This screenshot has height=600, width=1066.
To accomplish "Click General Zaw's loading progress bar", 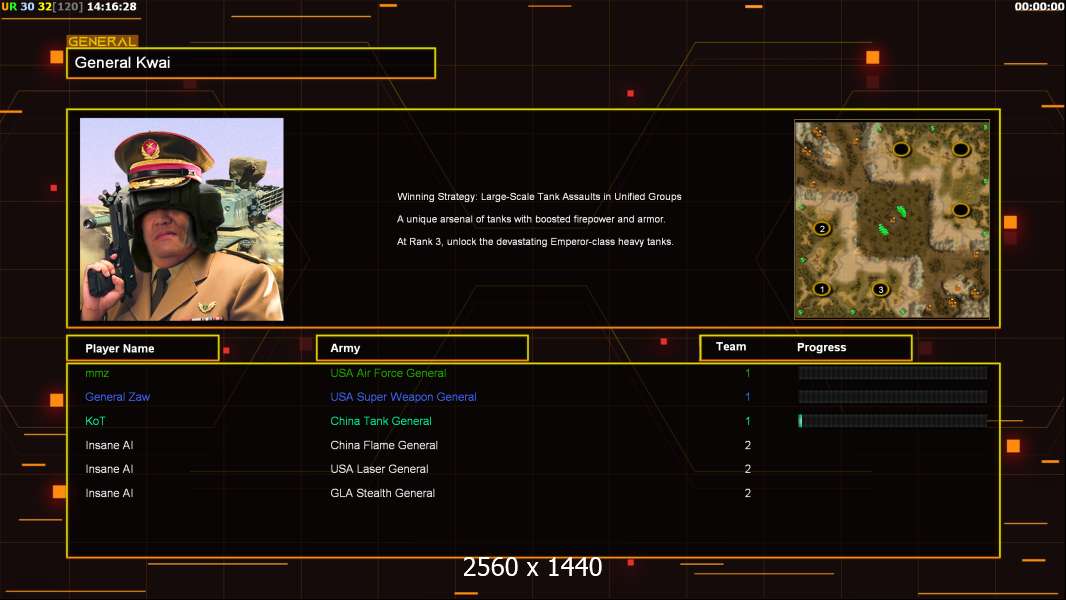I will click(892, 397).
